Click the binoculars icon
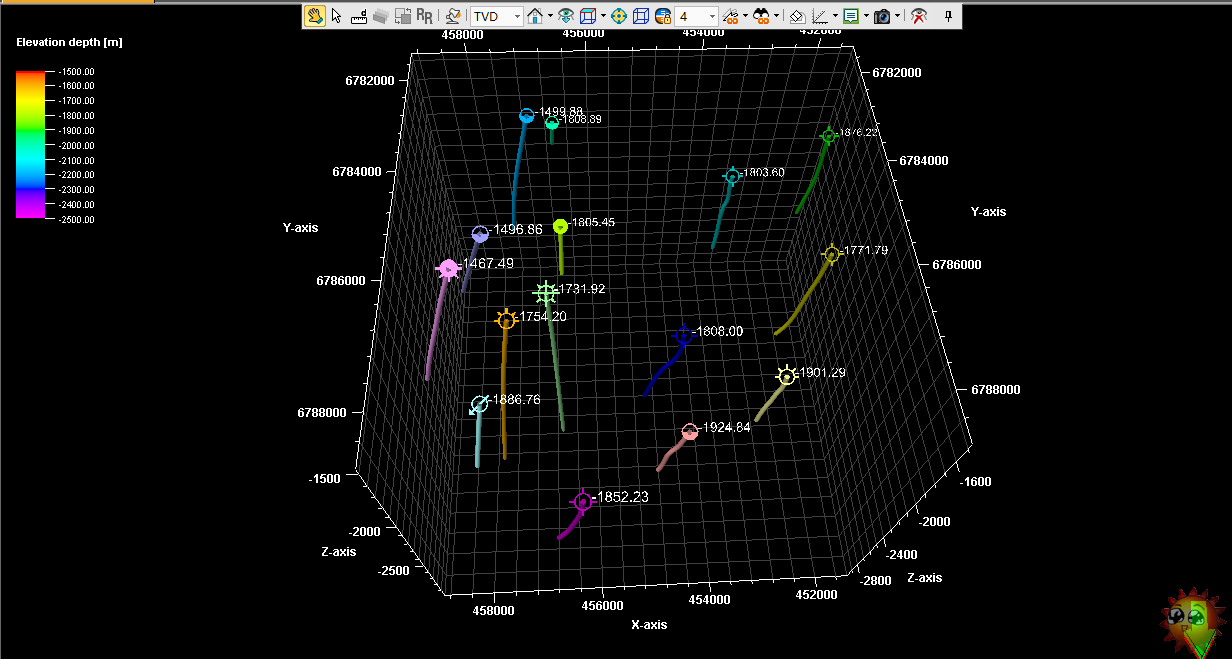Image resolution: width=1232 pixels, height=659 pixels. point(762,16)
